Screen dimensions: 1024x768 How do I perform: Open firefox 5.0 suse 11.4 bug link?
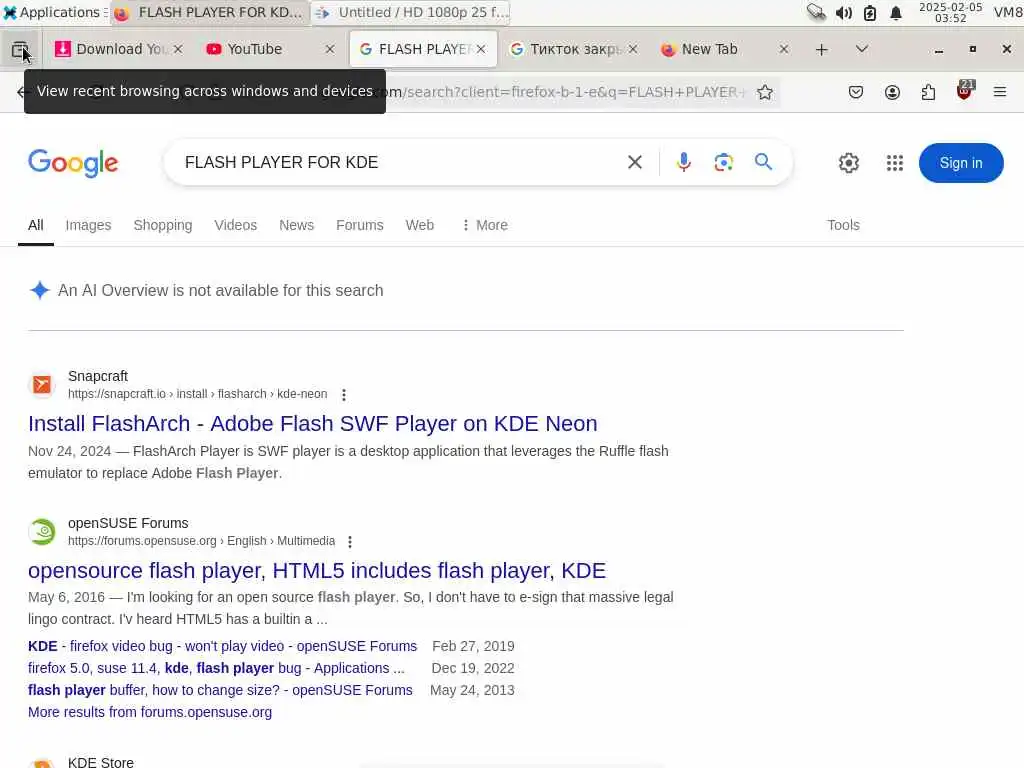click(x=216, y=669)
